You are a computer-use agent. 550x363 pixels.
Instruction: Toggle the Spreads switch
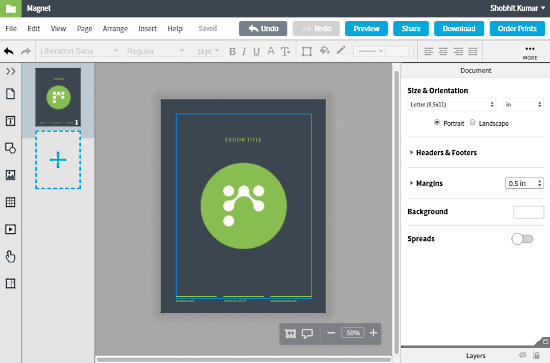pyautogui.click(x=522, y=239)
